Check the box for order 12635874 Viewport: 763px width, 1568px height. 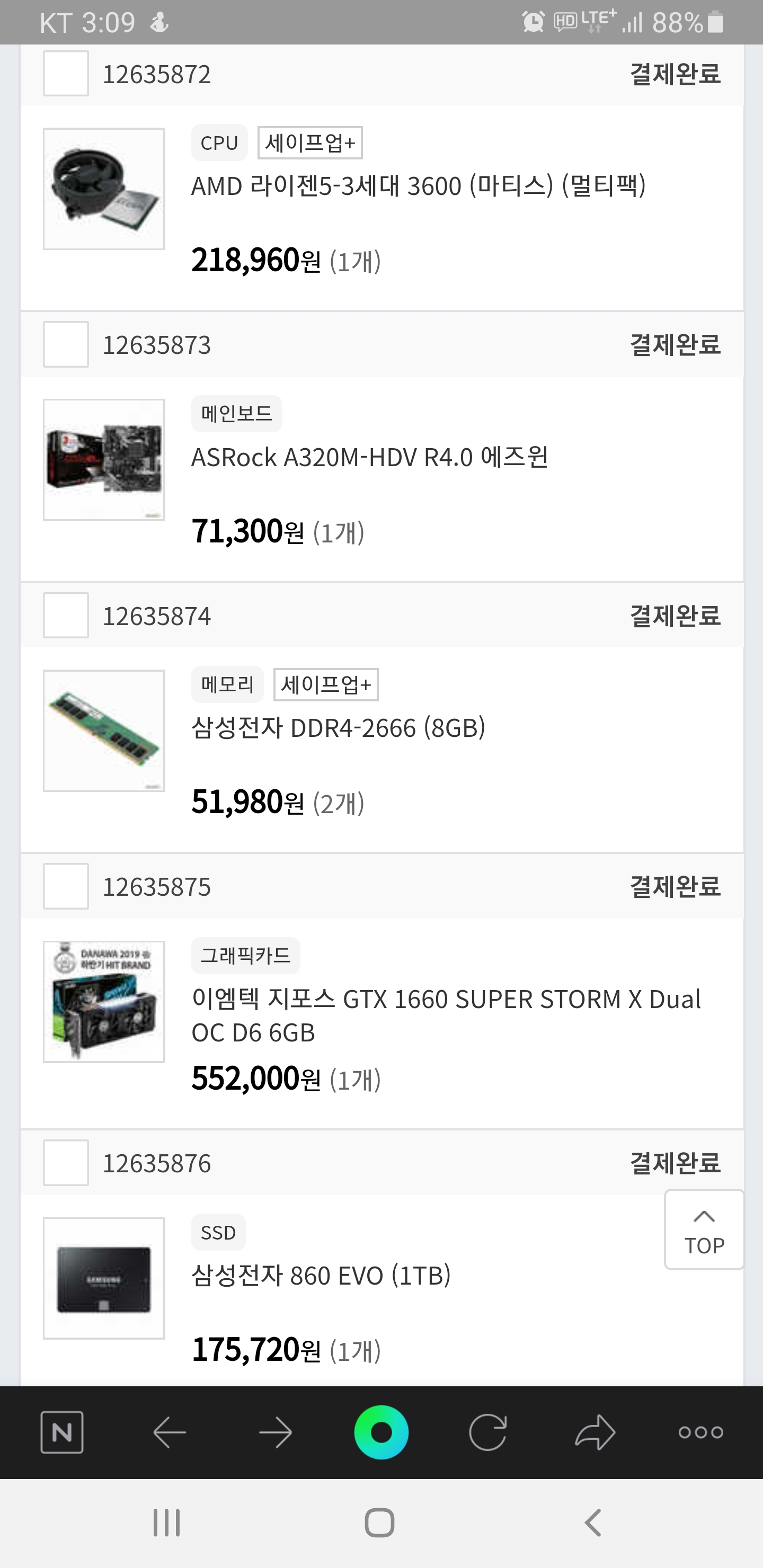click(x=66, y=616)
